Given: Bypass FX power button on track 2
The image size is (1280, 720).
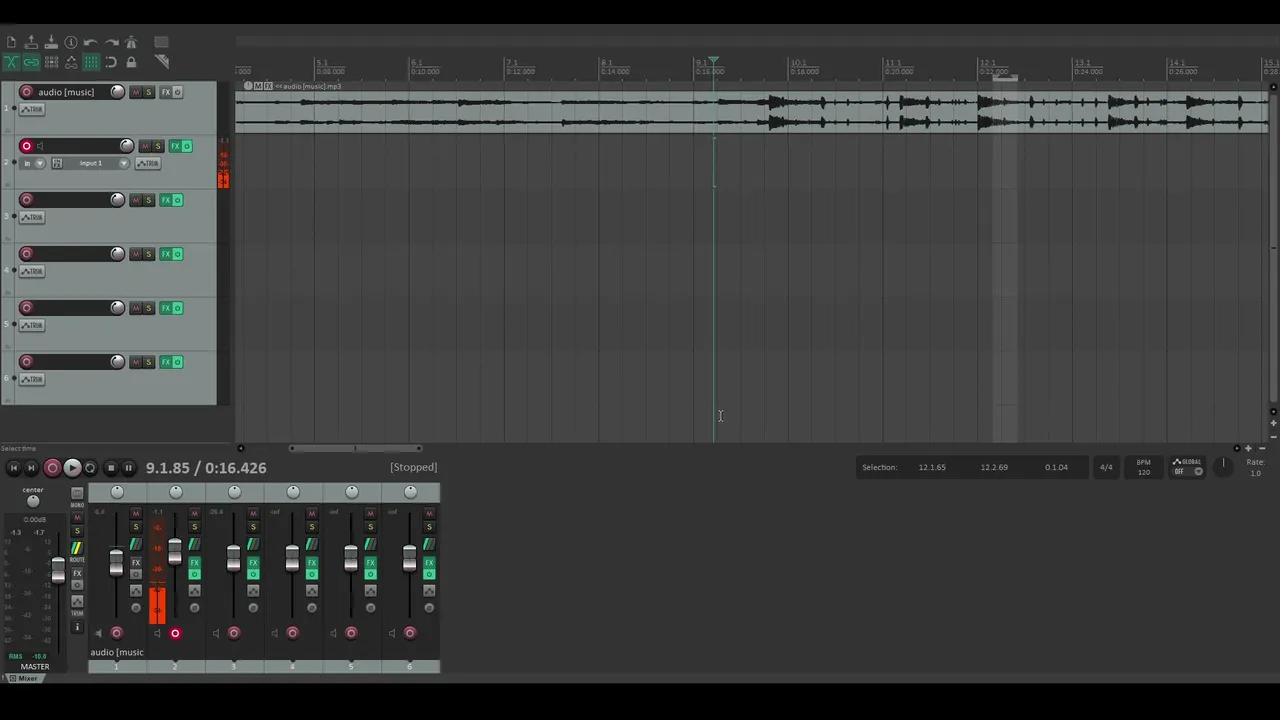Looking at the screenshot, I should pyautogui.click(x=187, y=146).
